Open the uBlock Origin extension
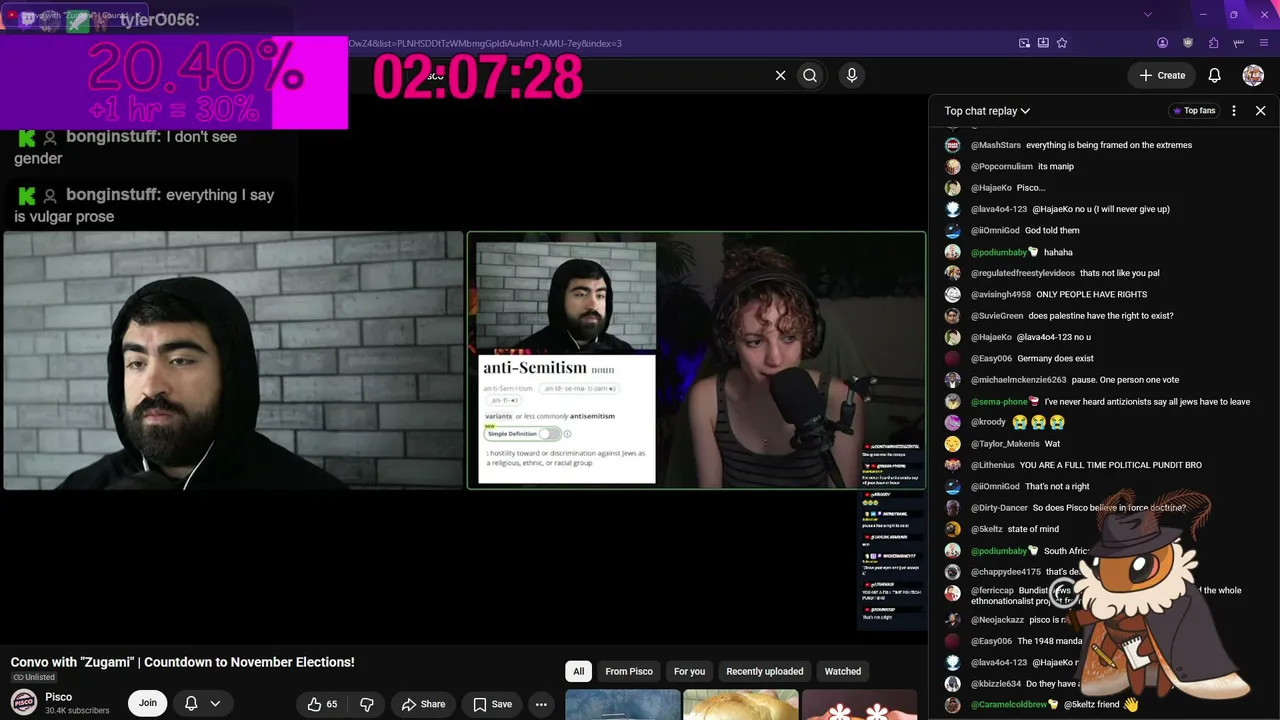The width and height of the screenshot is (1280, 720). point(1188,43)
